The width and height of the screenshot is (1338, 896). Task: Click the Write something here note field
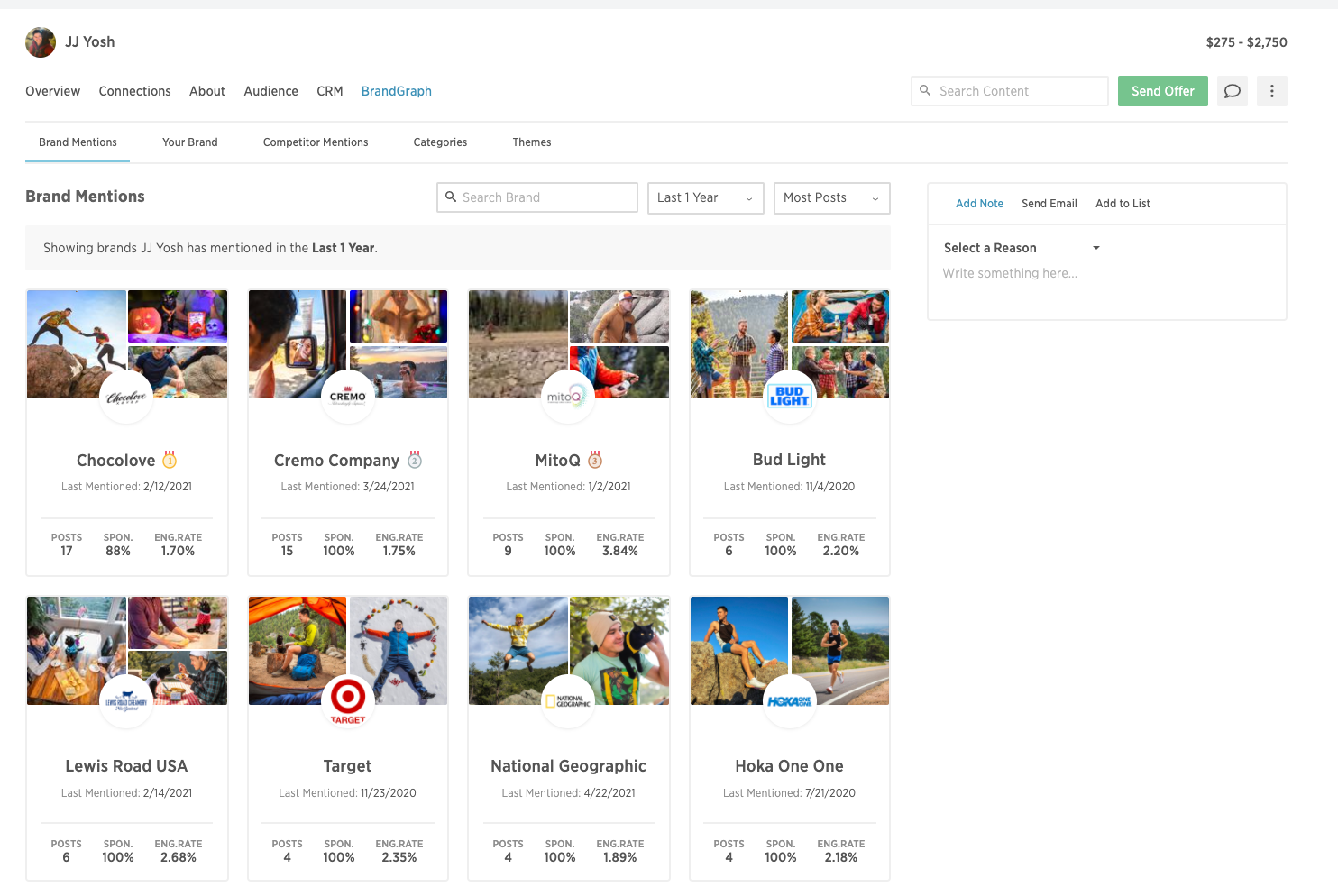pyautogui.click(x=1010, y=273)
